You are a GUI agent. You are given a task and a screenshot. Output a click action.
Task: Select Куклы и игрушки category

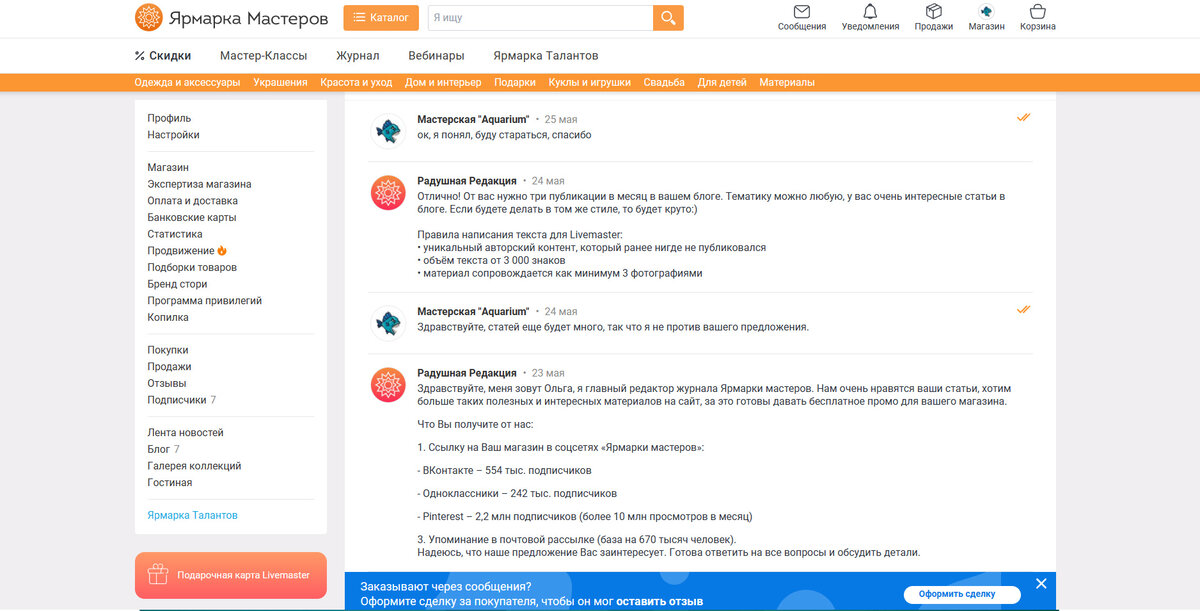[x=589, y=82]
